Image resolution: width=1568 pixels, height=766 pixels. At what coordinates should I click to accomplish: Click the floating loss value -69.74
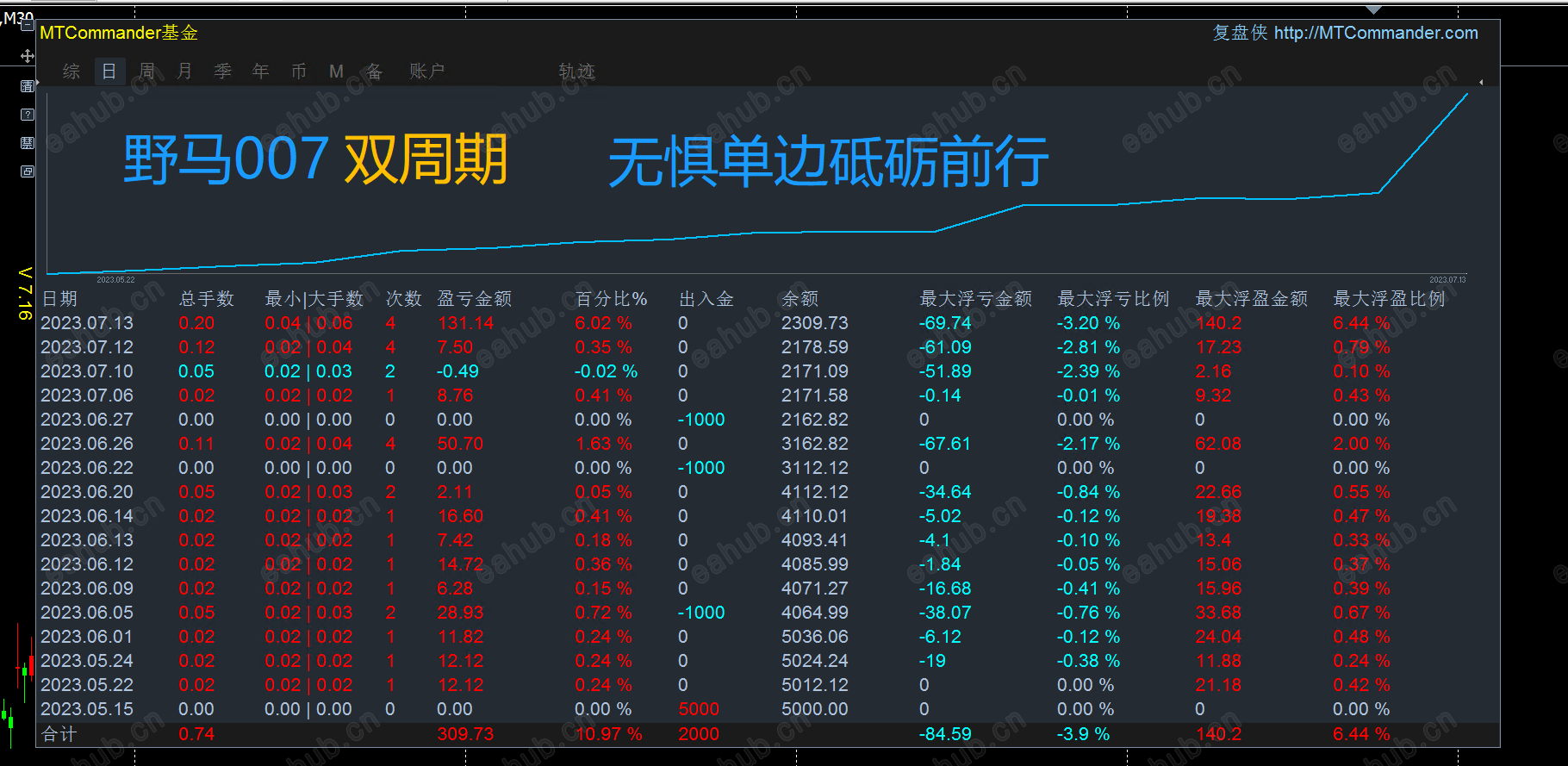[945, 323]
